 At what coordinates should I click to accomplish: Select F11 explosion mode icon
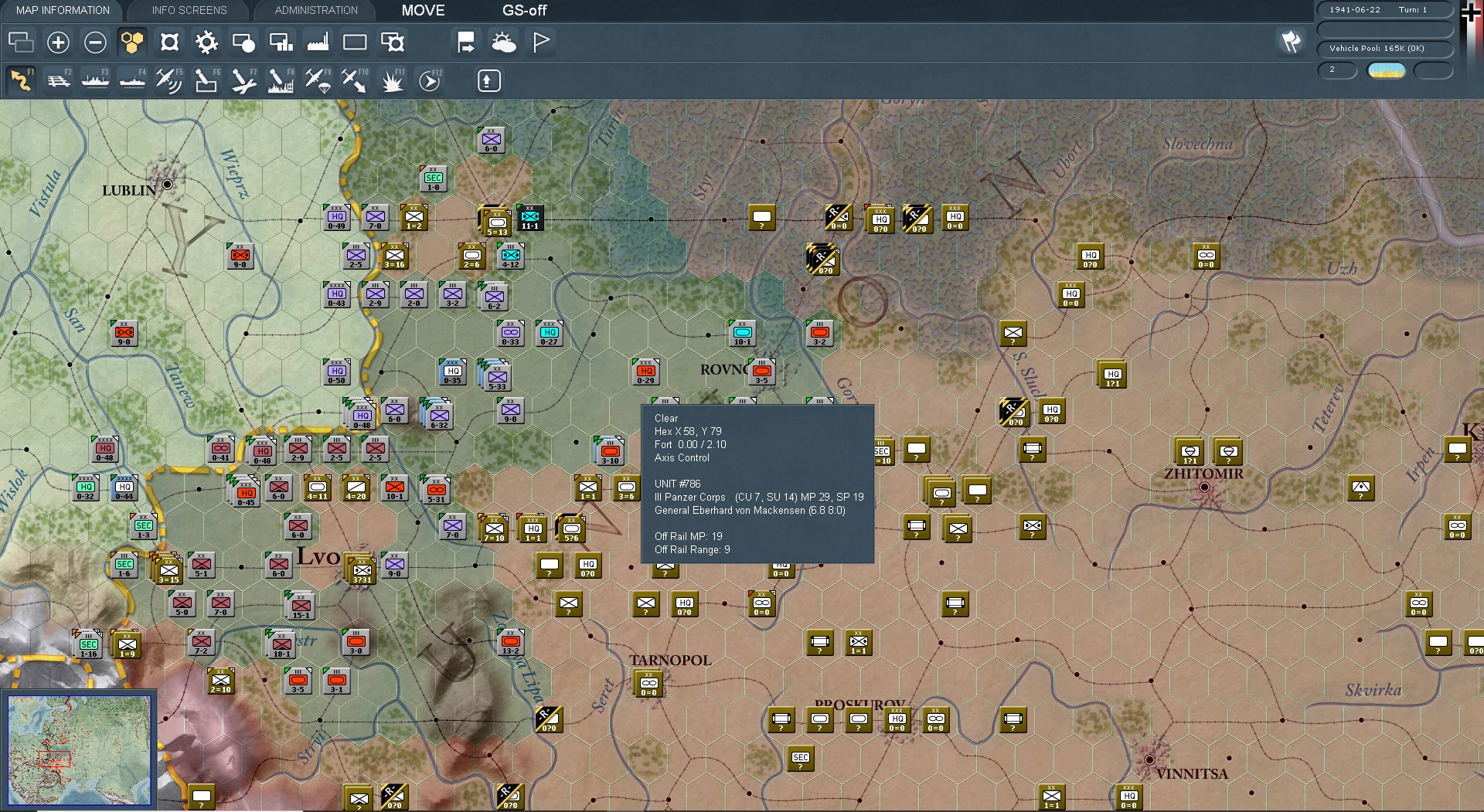[393, 80]
